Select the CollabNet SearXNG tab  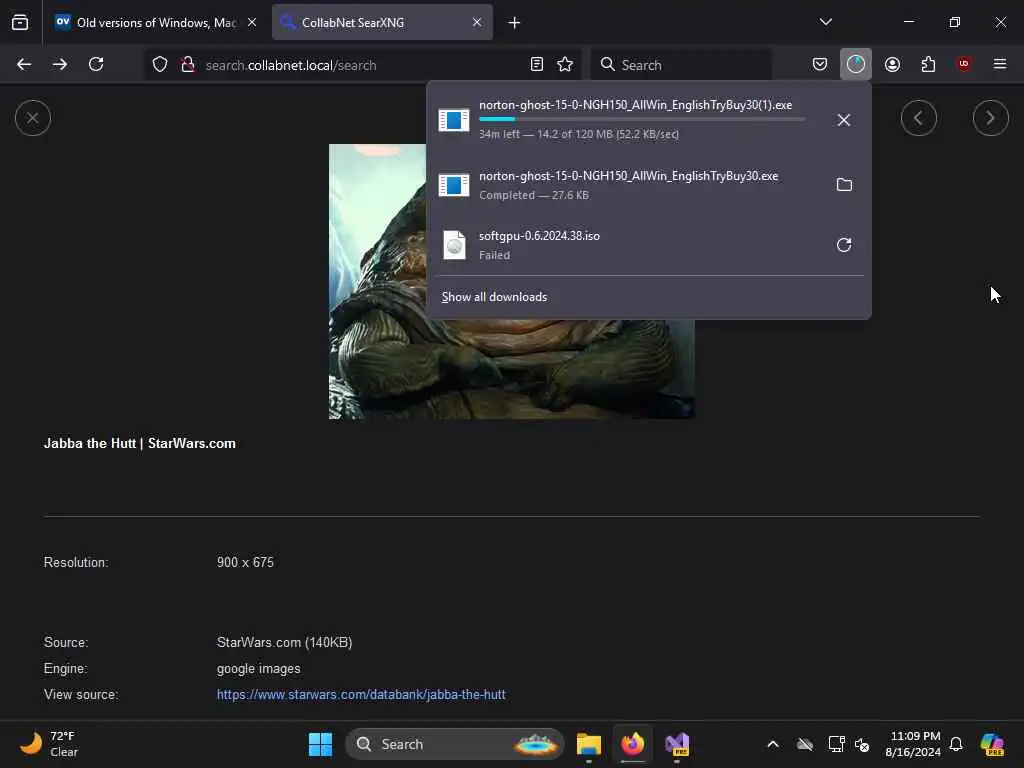pos(382,22)
